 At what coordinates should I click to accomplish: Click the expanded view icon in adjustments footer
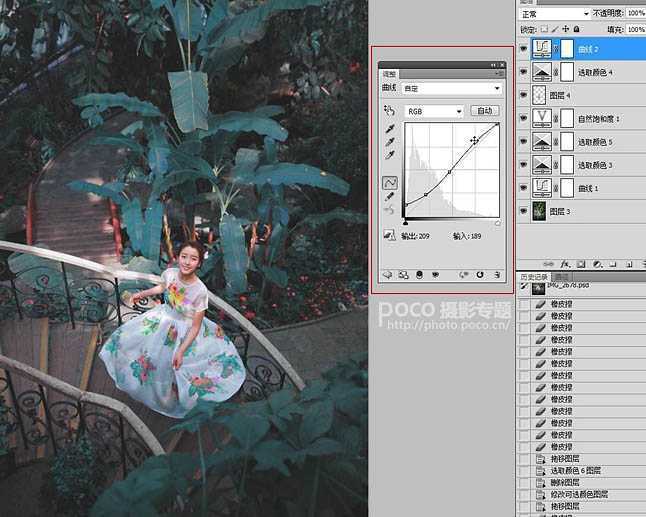pos(403,275)
